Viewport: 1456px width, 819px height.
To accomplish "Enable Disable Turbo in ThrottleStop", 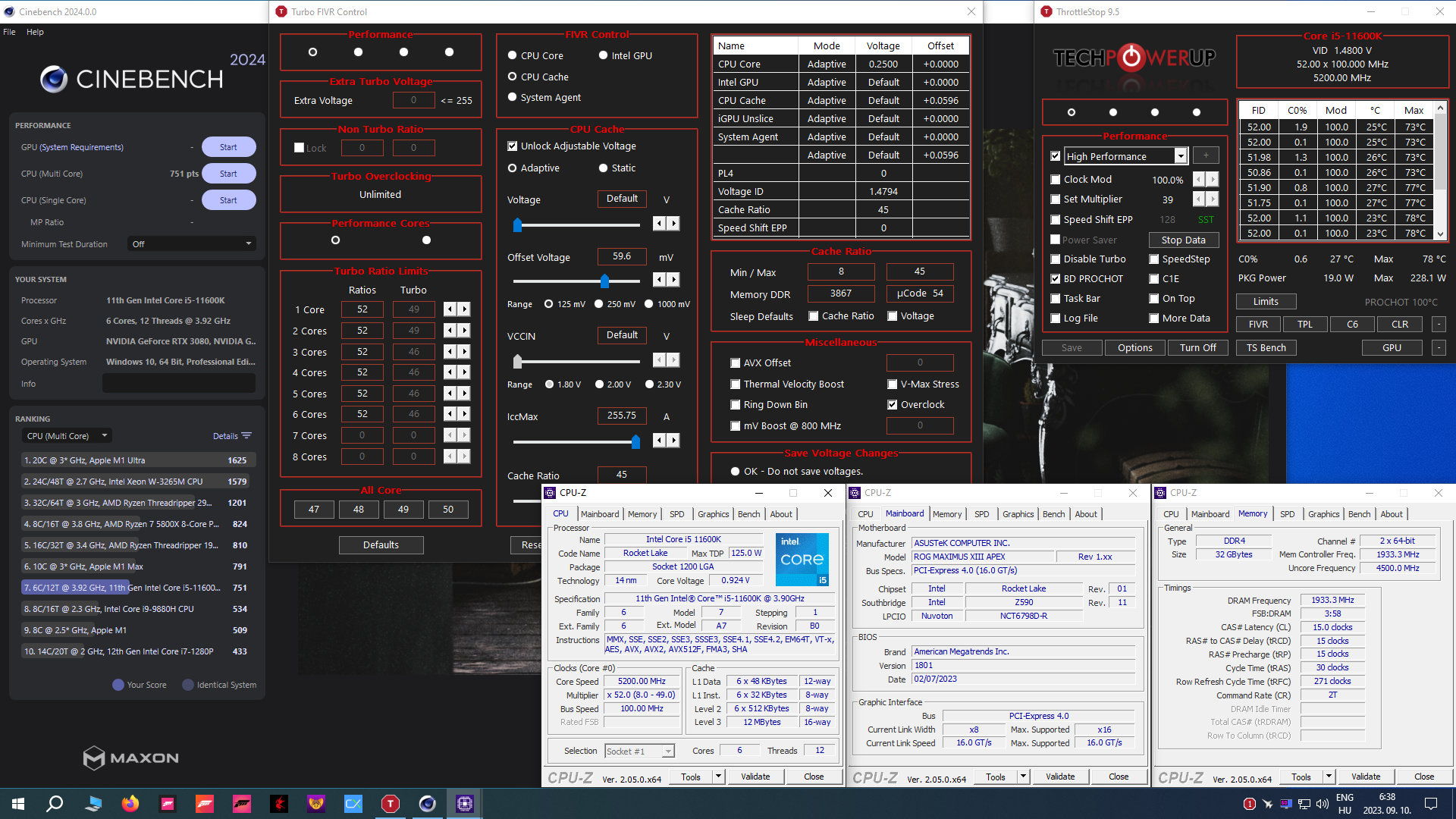I will (x=1056, y=259).
